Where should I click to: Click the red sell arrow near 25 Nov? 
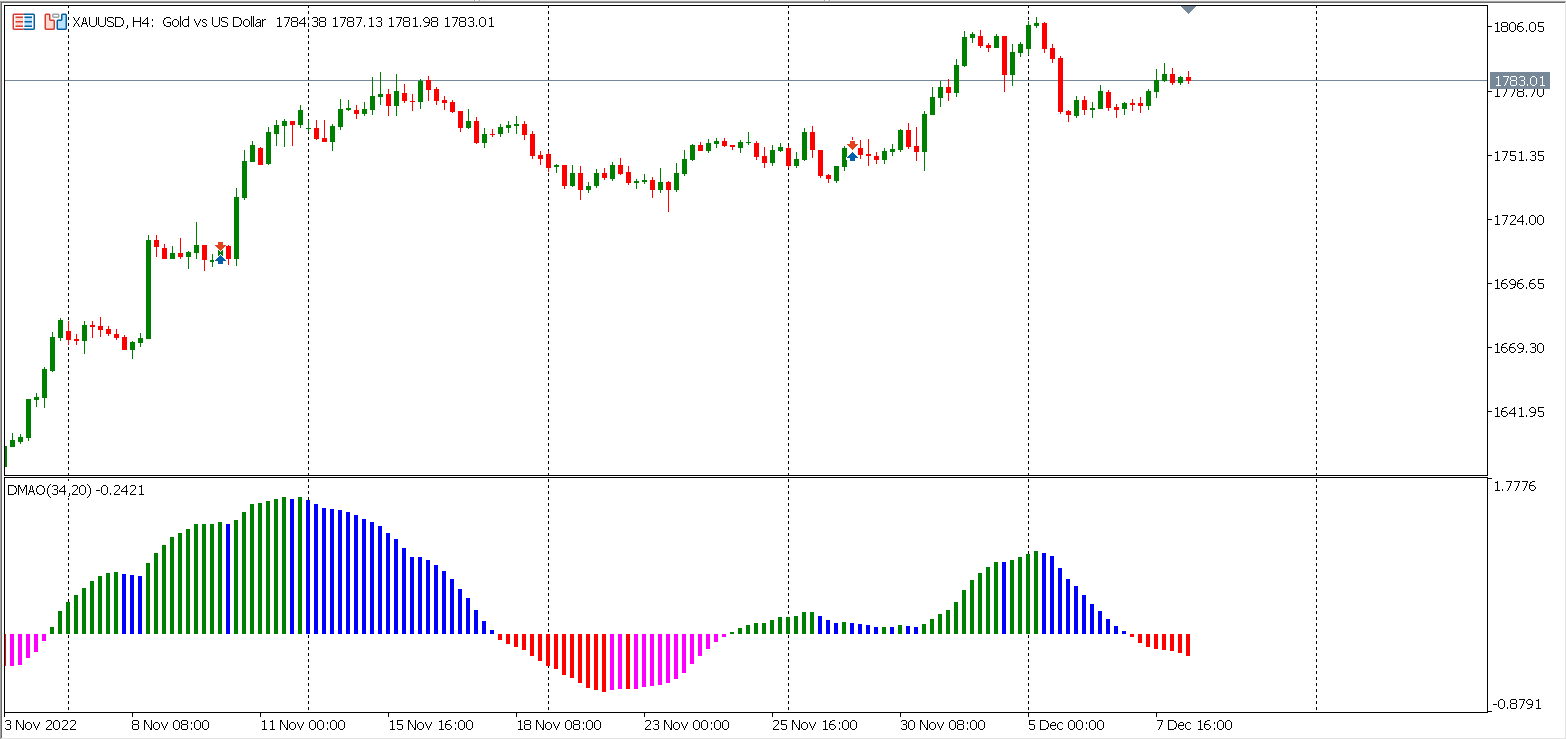click(852, 144)
